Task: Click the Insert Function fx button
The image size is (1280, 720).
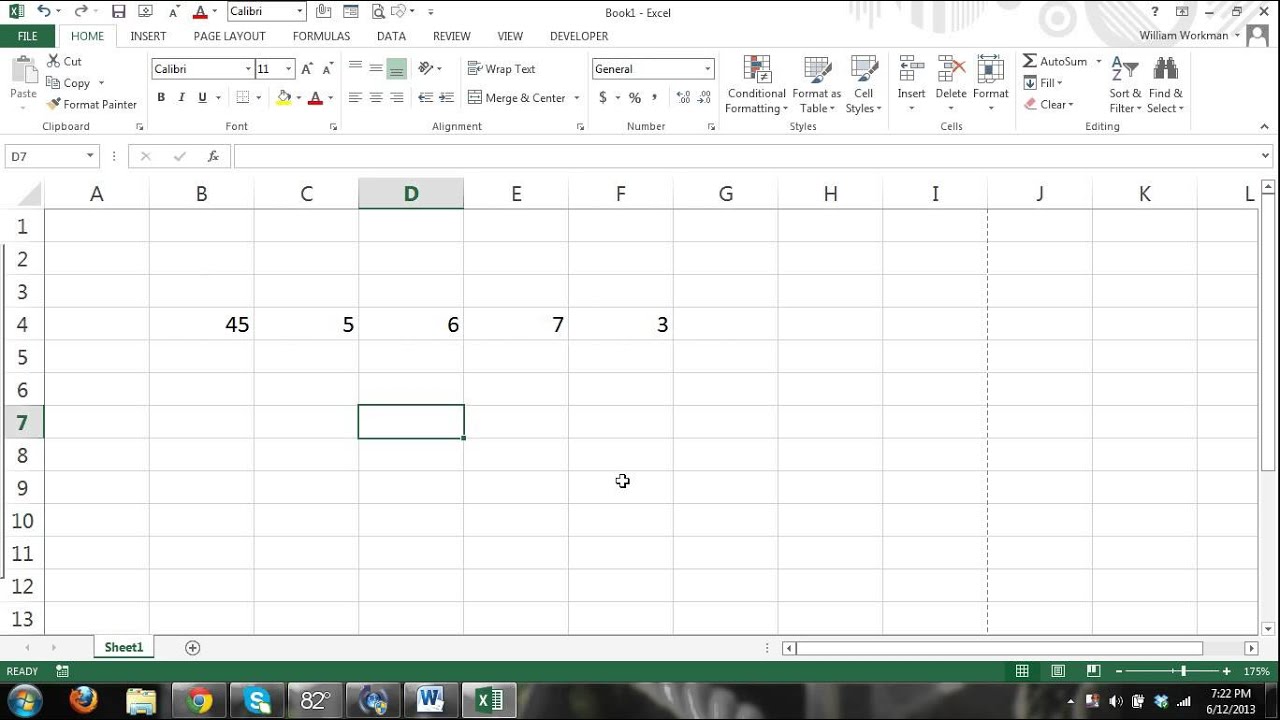Action: coord(213,156)
